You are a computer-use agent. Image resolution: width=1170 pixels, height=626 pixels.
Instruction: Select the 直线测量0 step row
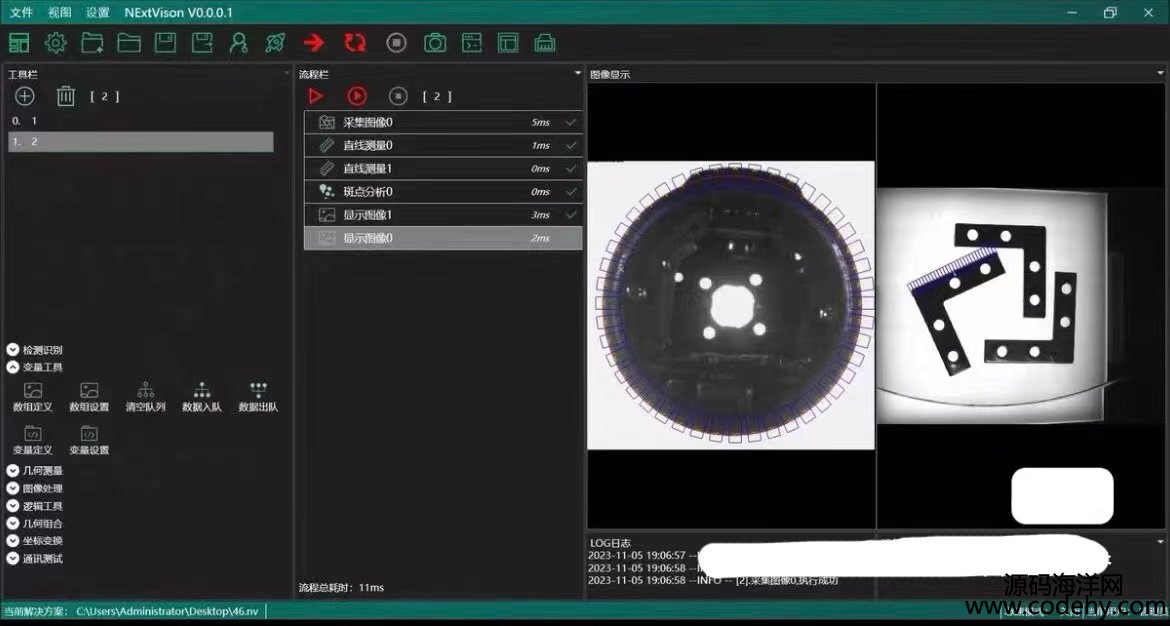pos(443,145)
